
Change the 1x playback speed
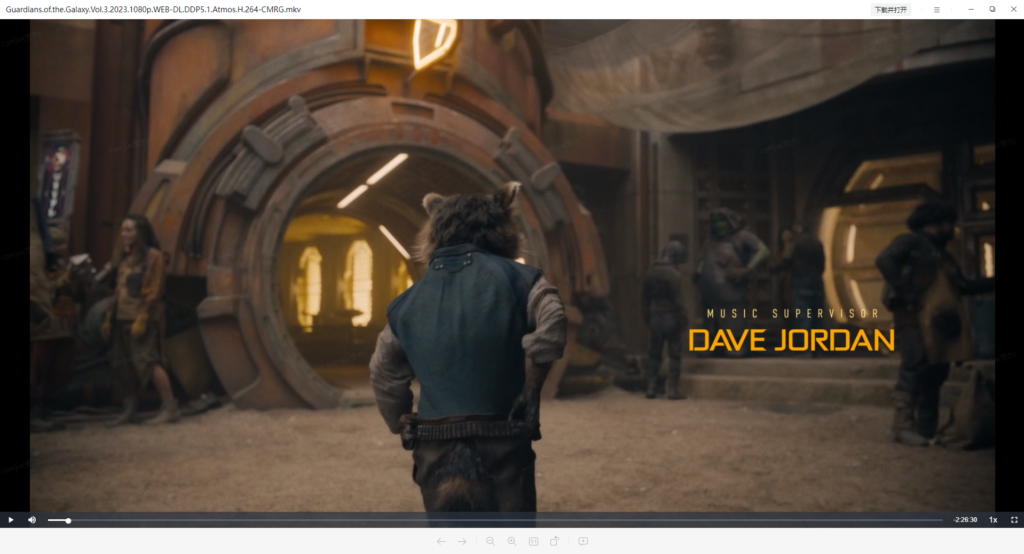tap(993, 520)
